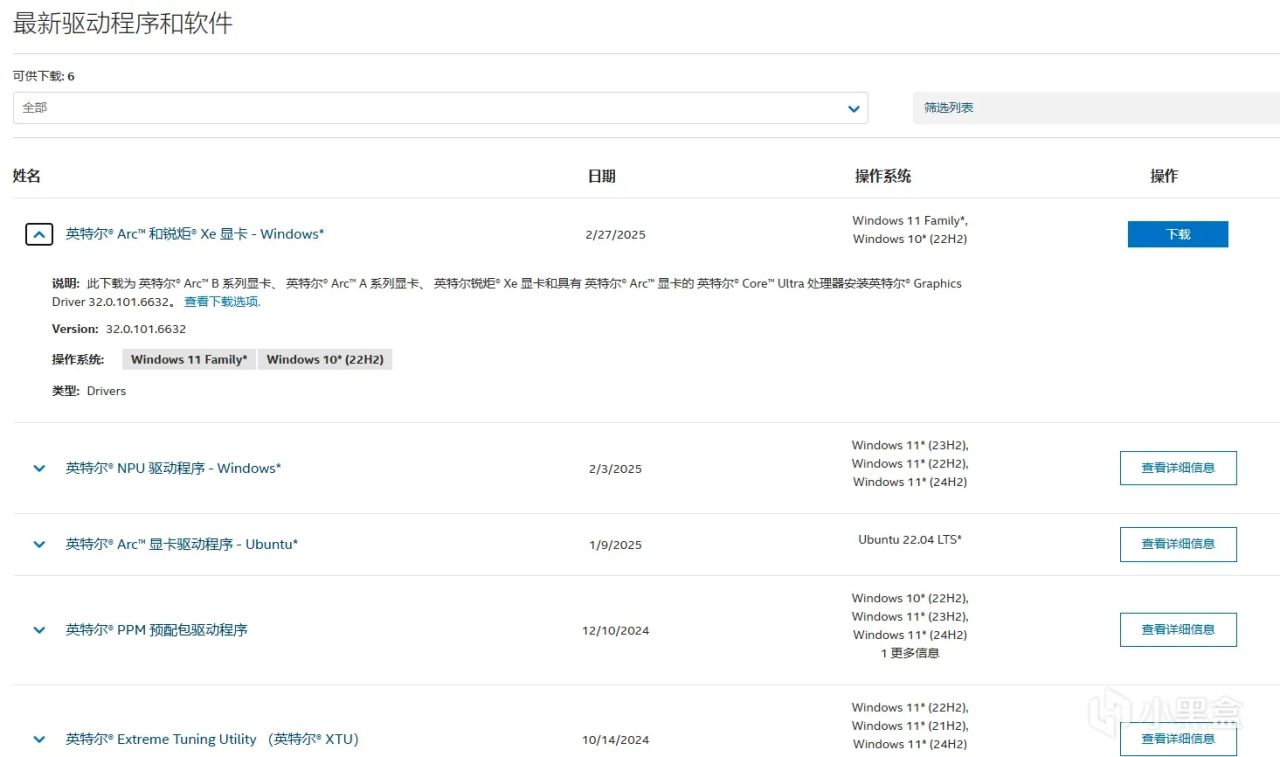The height and width of the screenshot is (757, 1280).
Task: Click the 查看下载选项 link
Action: pos(222,302)
